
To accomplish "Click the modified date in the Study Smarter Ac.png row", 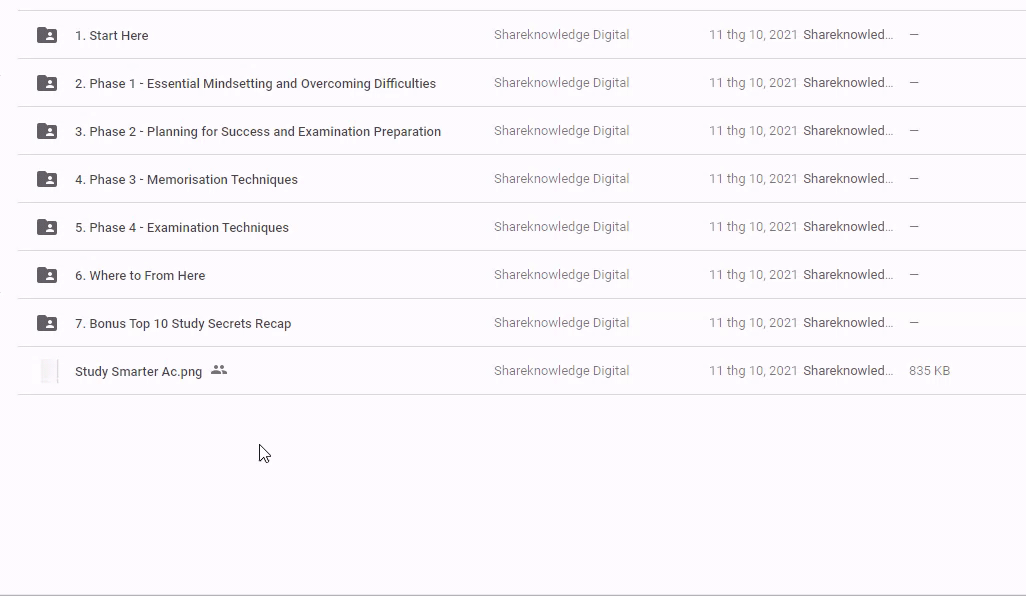I will tap(753, 371).
